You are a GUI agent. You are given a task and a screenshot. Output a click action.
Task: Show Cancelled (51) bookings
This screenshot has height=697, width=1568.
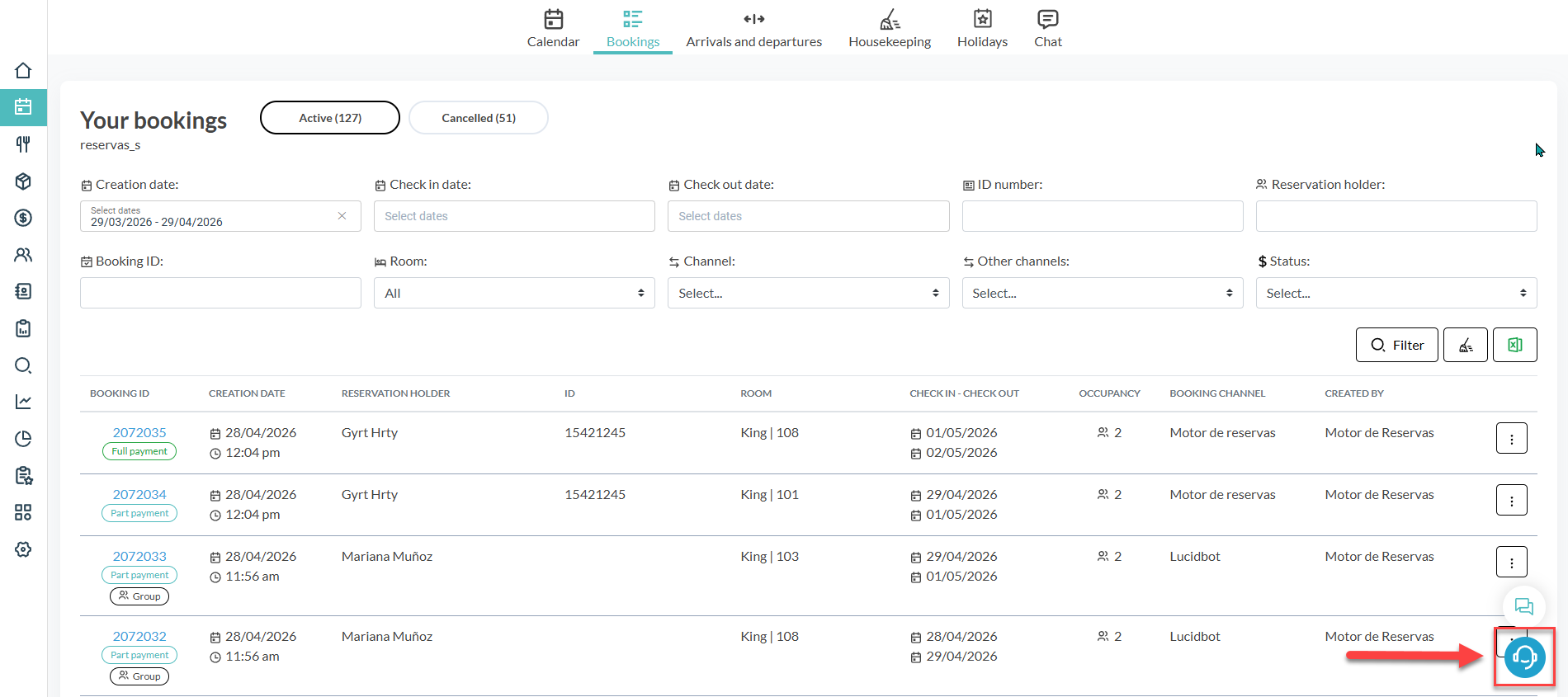[478, 118]
